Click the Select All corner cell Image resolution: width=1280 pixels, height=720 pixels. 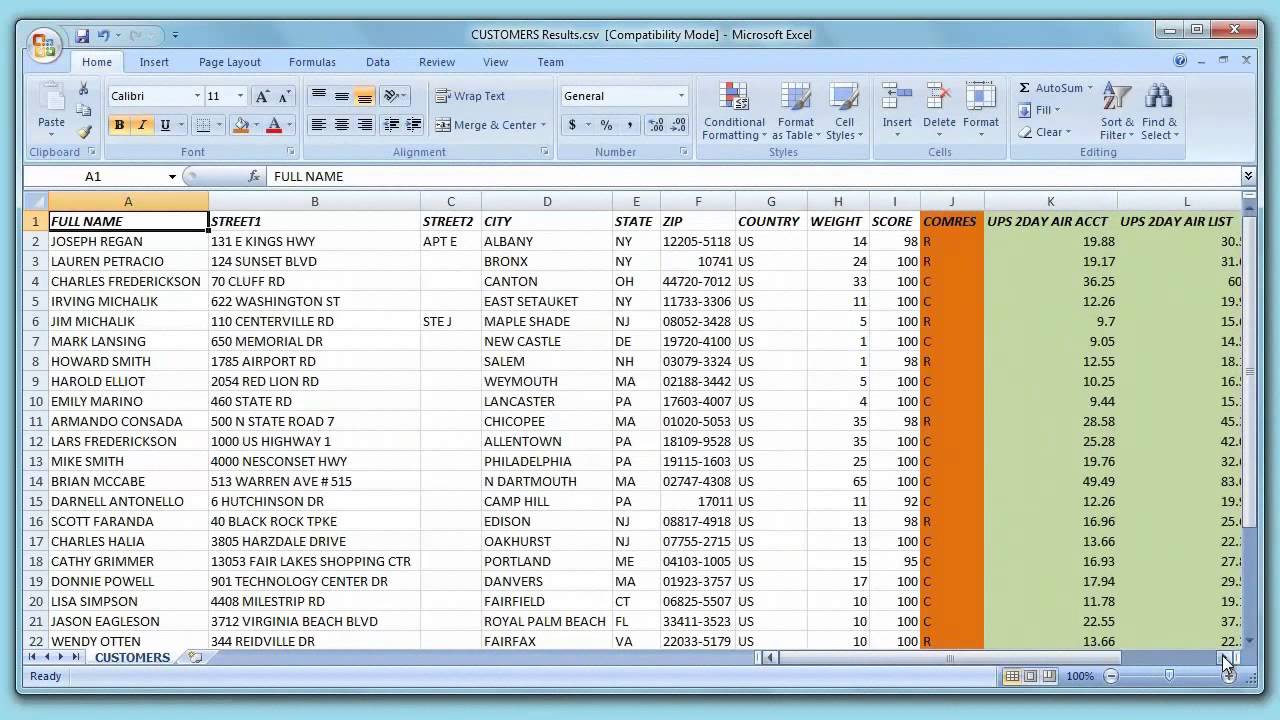[x=35, y=201]
